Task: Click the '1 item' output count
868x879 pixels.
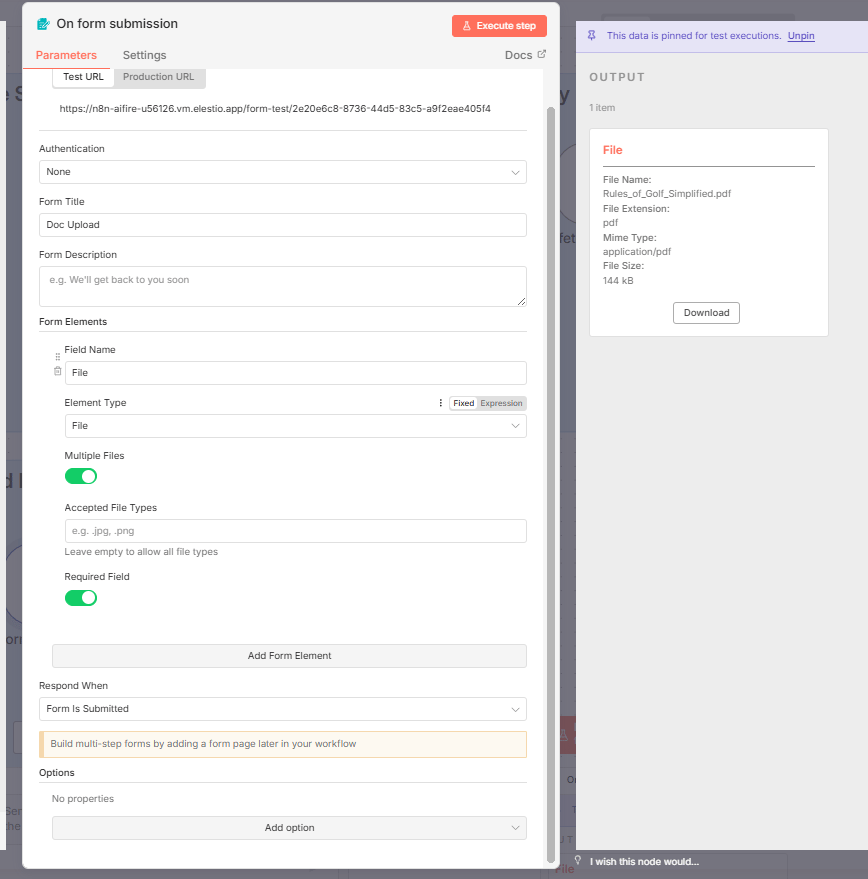Action: click(x=602, y=108)
